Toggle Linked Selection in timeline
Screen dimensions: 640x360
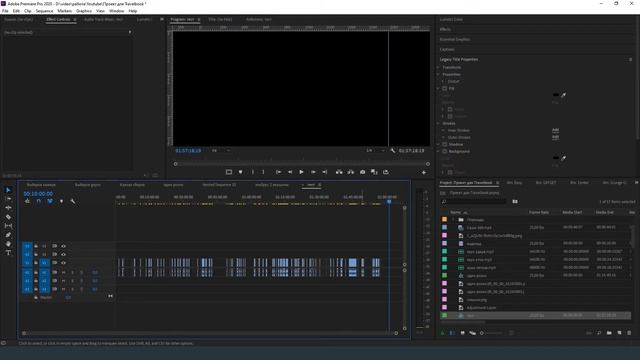[x=50, y=201]
